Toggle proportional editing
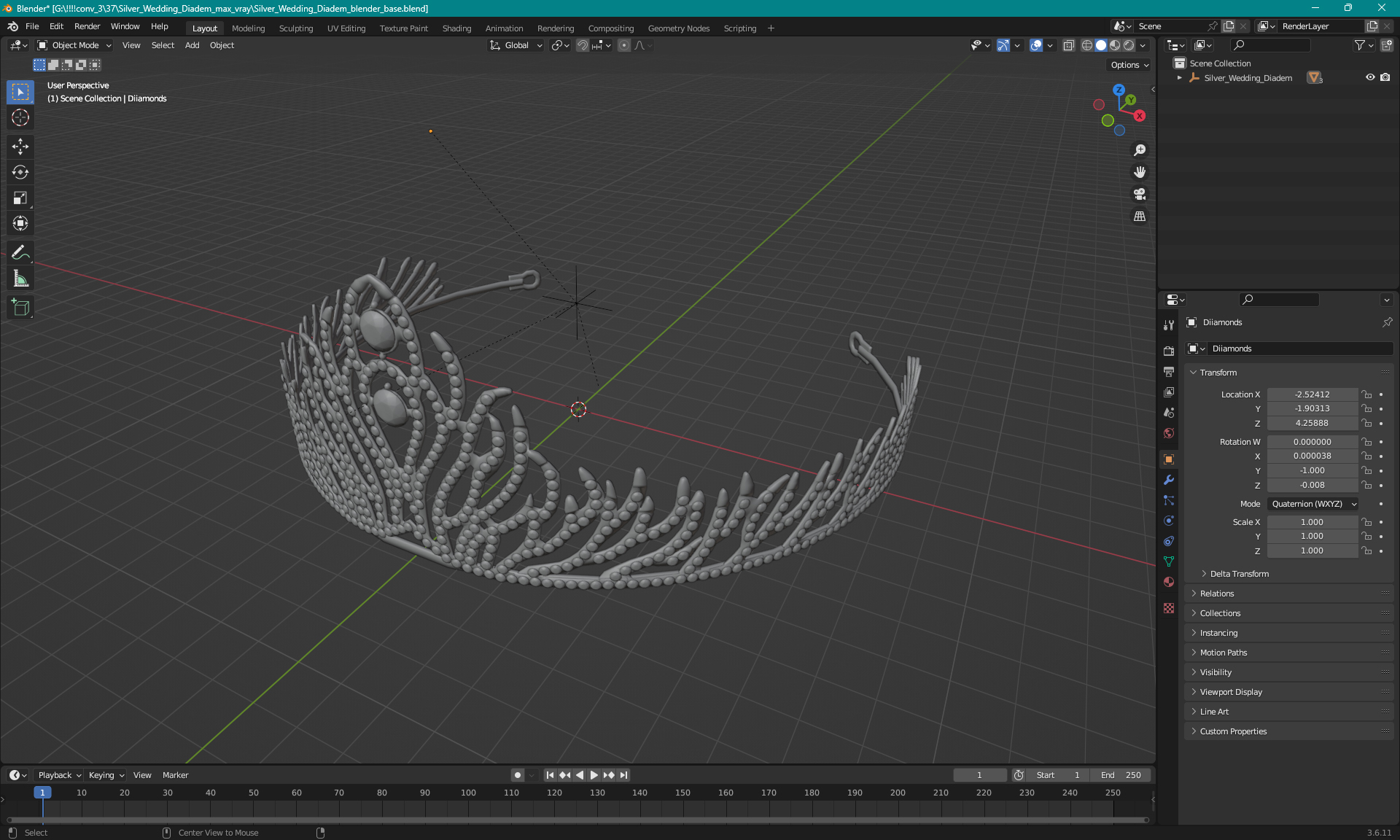 [x=624, y=45]
